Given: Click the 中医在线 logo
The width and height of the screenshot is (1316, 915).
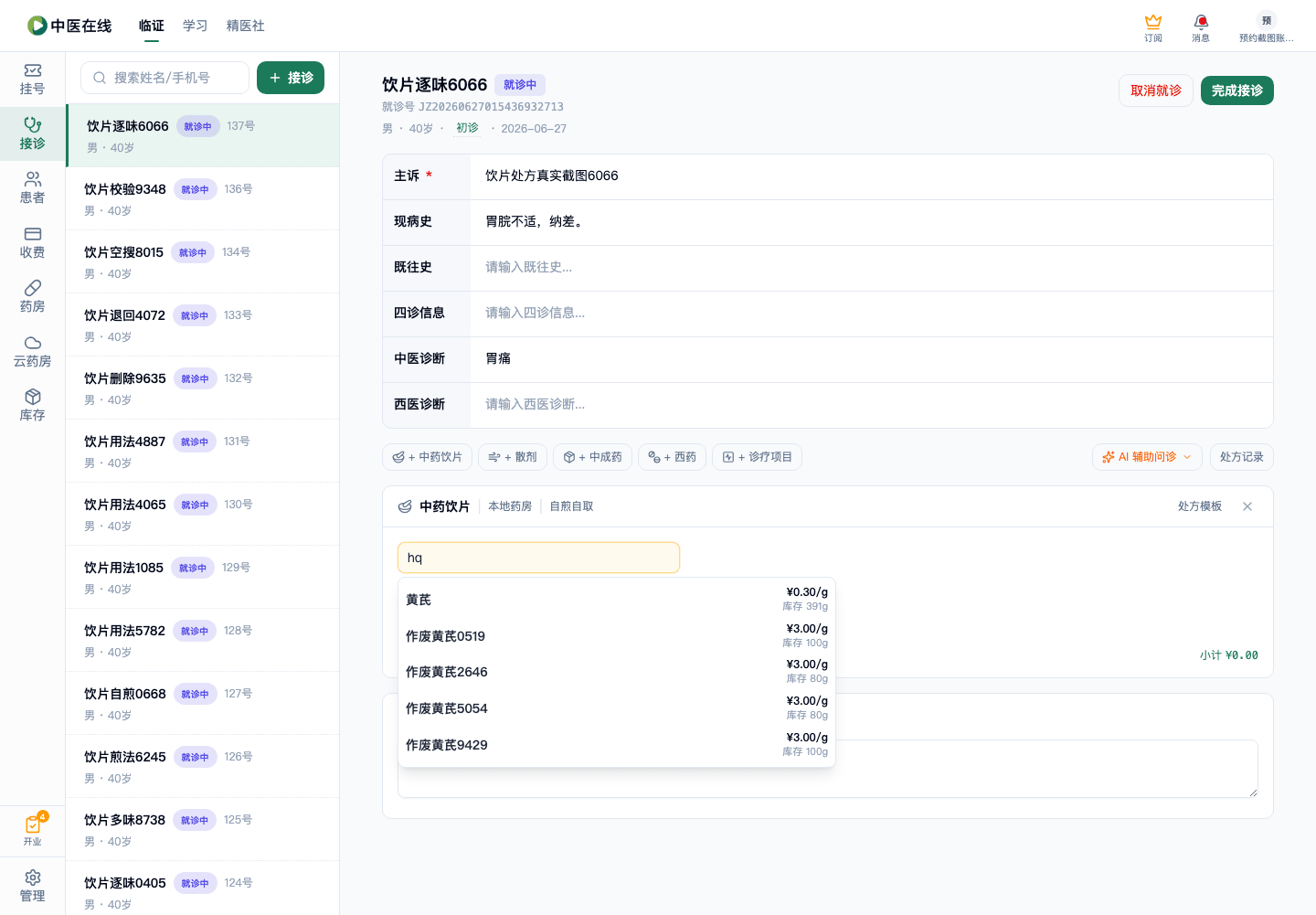Looking at the screenshot, I should [x=69, y=26].
